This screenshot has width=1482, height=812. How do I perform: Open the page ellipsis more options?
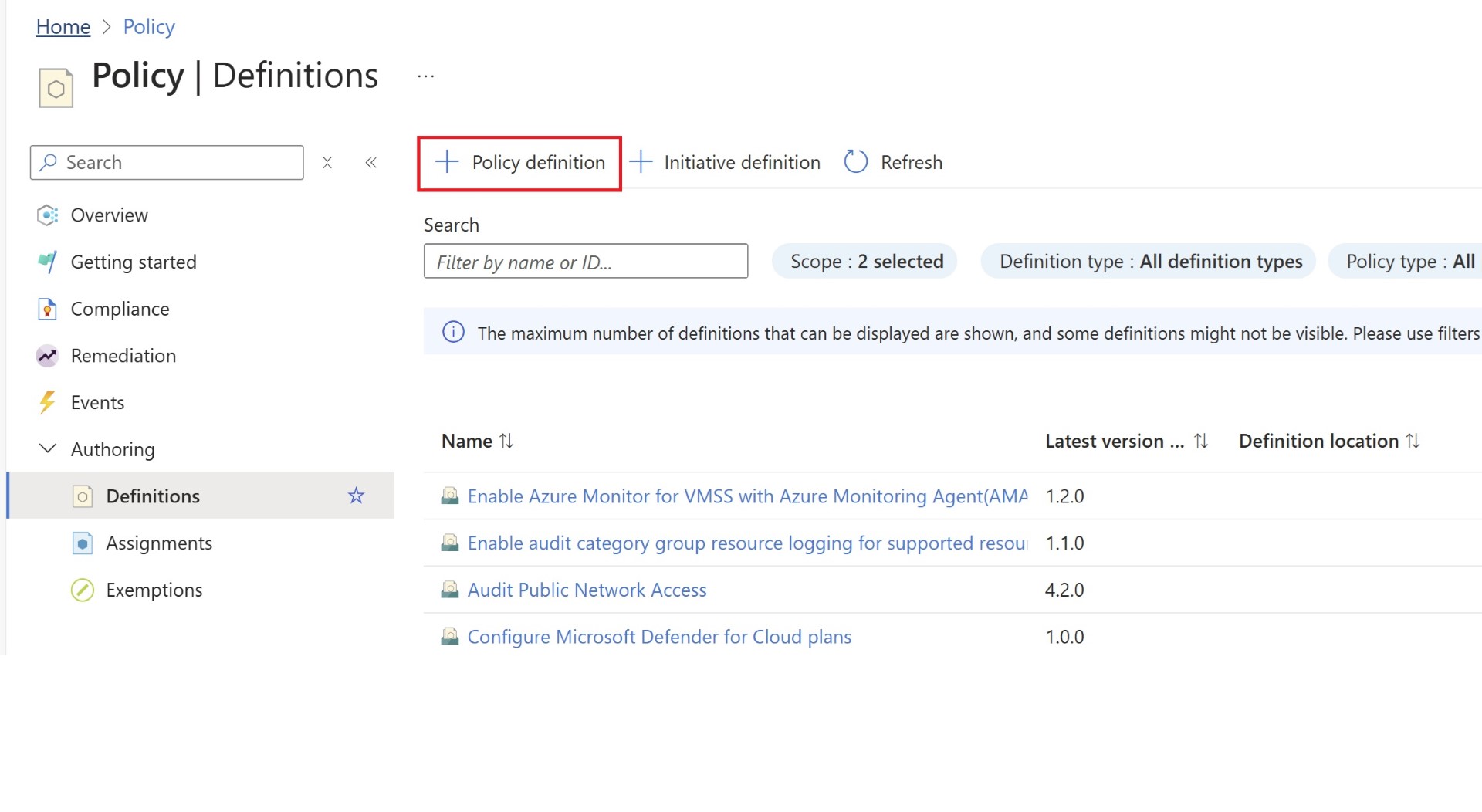(426, 76)
